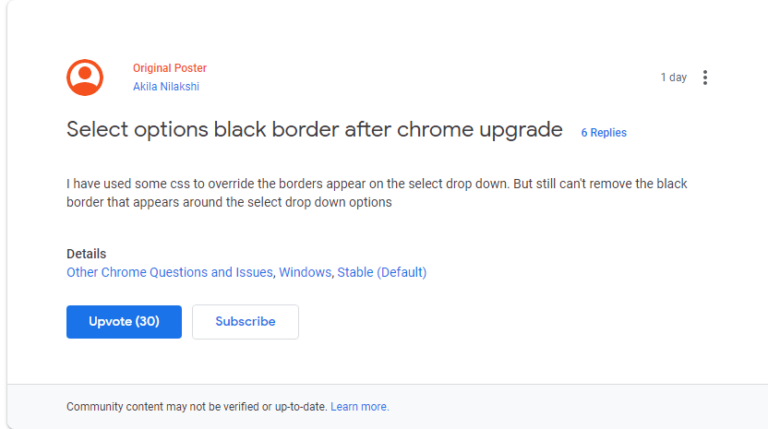Subscribe to this thread

(x=245, y=322)
